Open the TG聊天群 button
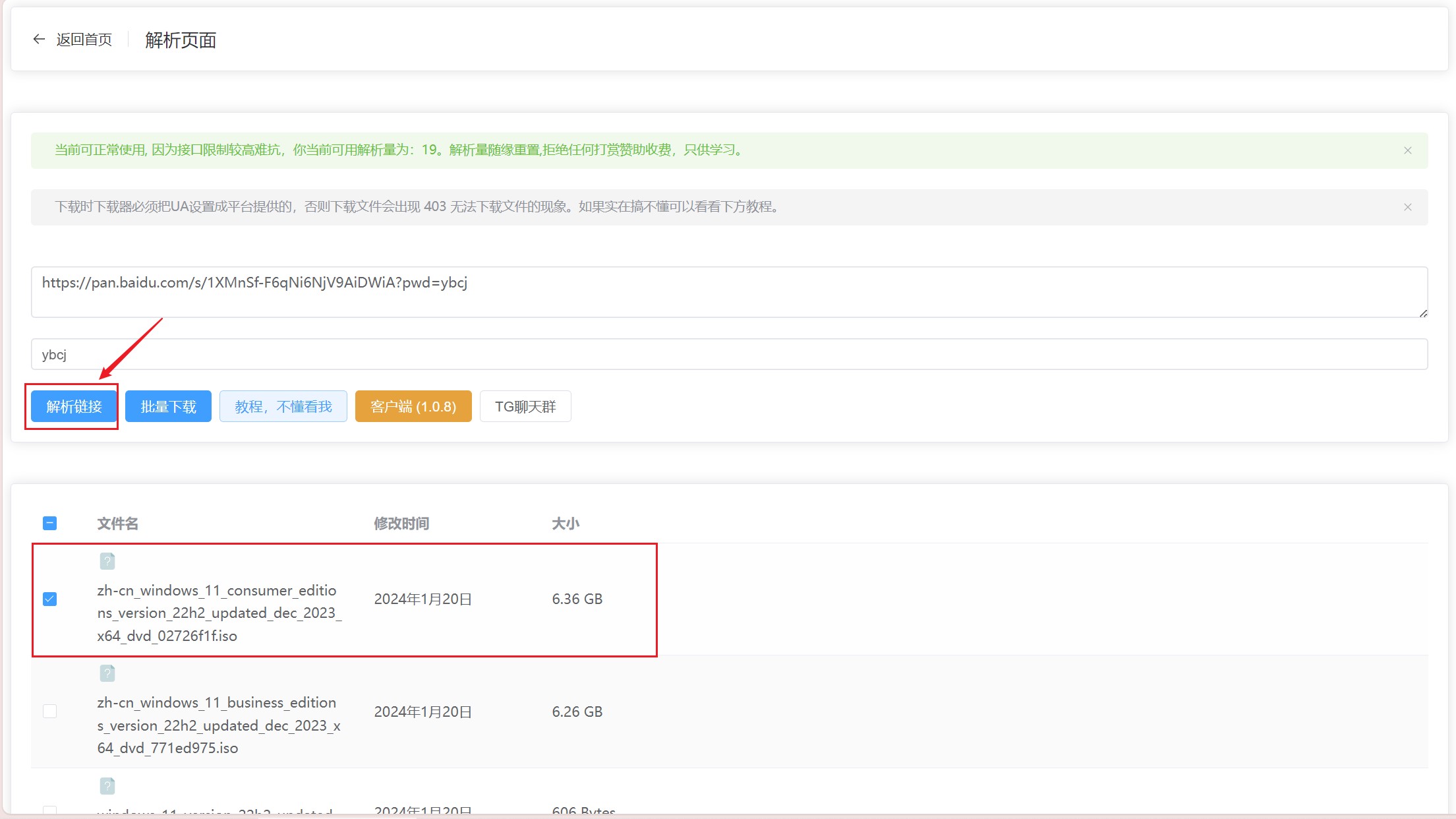 pyautogui.click(x=525, y=406)
